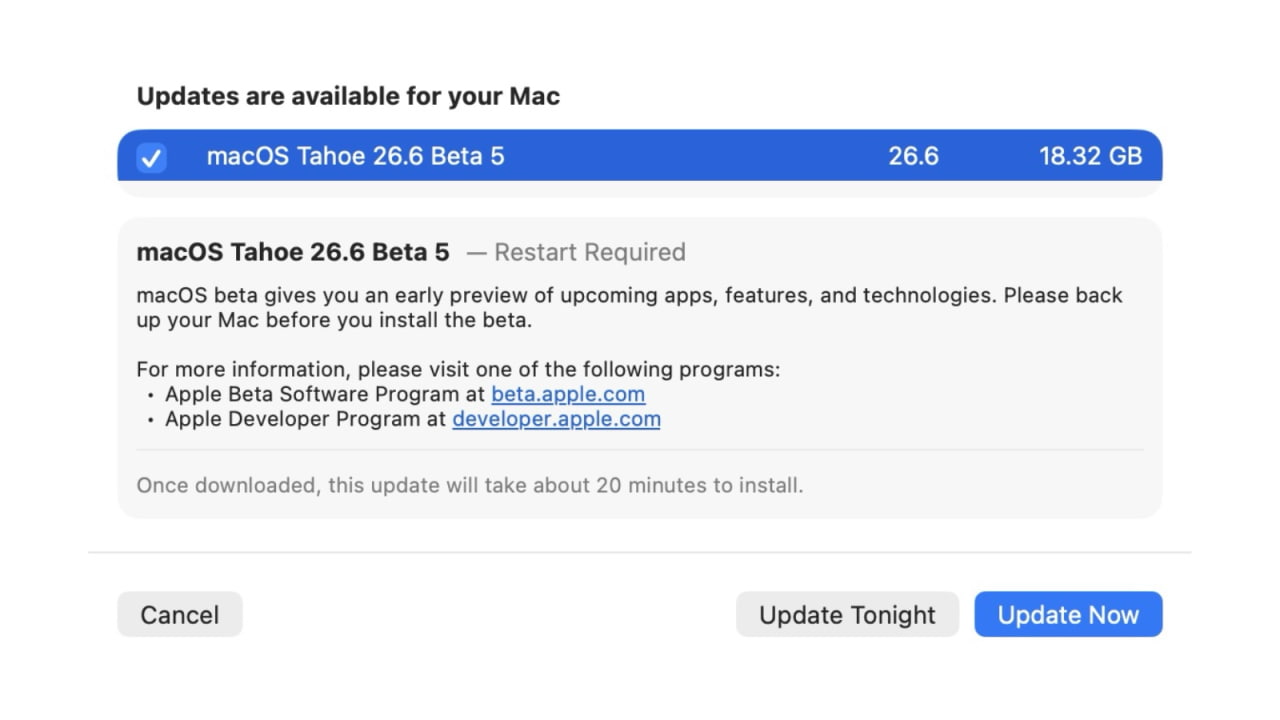This screenshot has height=720, width=1280.
Task: Click the Update Now button
Action: [x=1068, y=615]
